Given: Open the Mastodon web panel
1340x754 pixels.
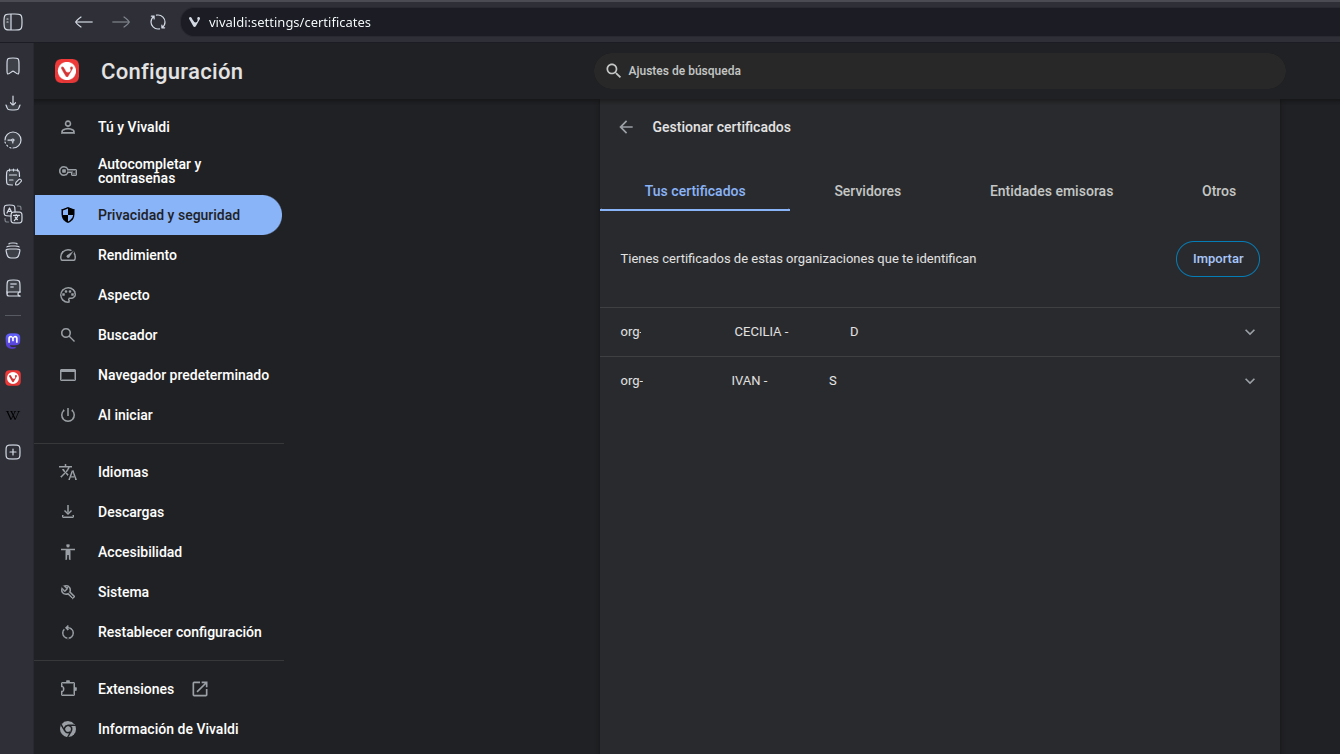Looking at the screenshot, I should point(13,340).
